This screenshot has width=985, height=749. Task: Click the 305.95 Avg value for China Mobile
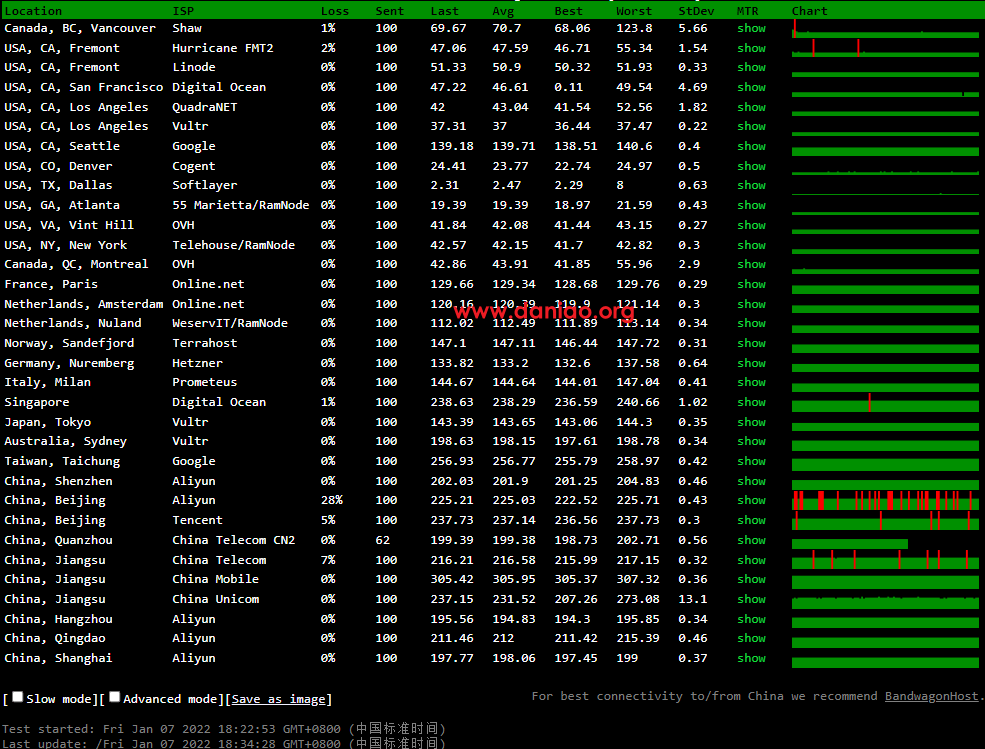click(x=514, y=579)
